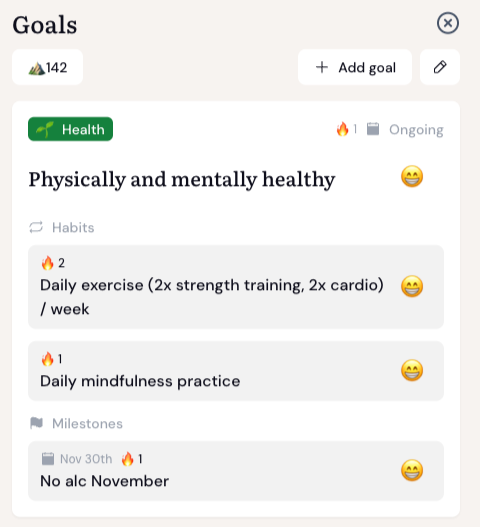The height and width of the screenshot is (527, 480).
Task: Click the emoji on No alc November milestone
Action: pyautogui.click(x=412, y=470)
